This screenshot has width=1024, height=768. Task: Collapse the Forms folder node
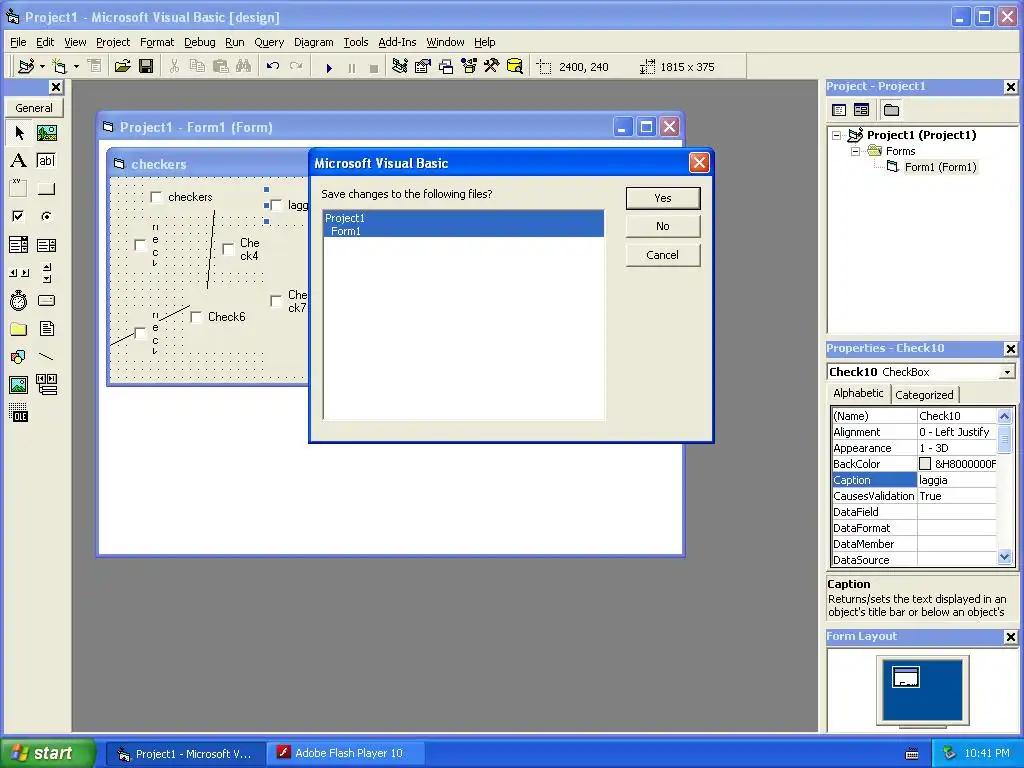coord(855,151)
